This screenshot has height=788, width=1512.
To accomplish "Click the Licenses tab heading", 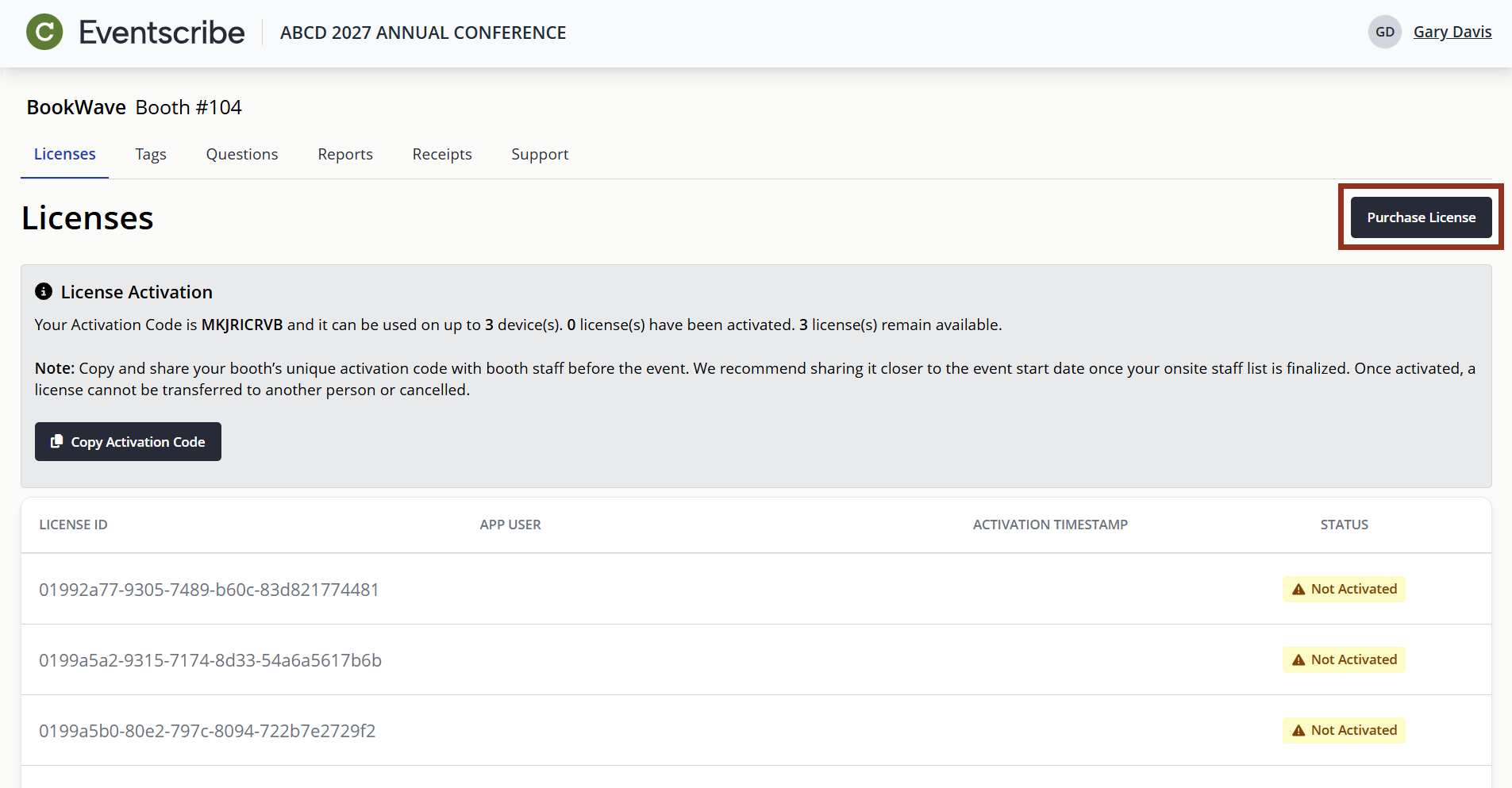I will tap(64, 154).
